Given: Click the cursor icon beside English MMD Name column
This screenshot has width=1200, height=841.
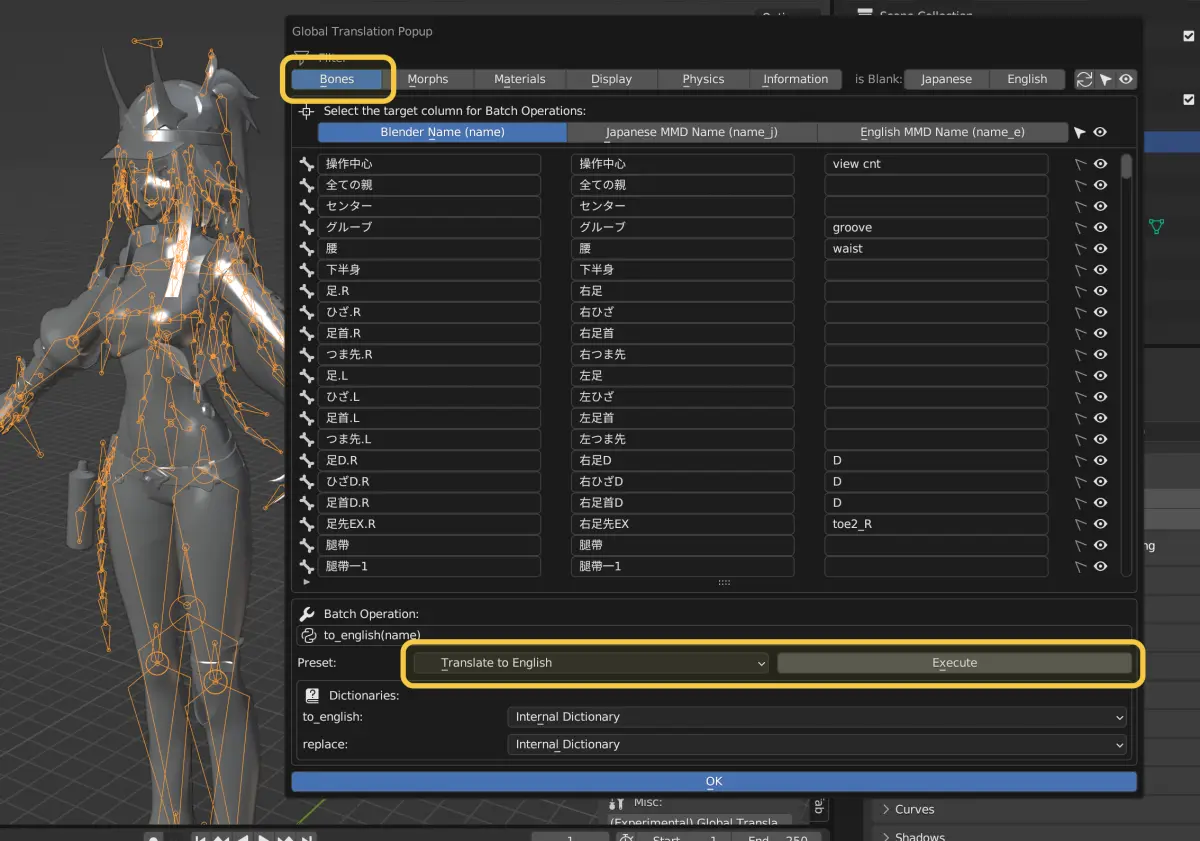Looking at the screenshot, I should click(1079, 132).
